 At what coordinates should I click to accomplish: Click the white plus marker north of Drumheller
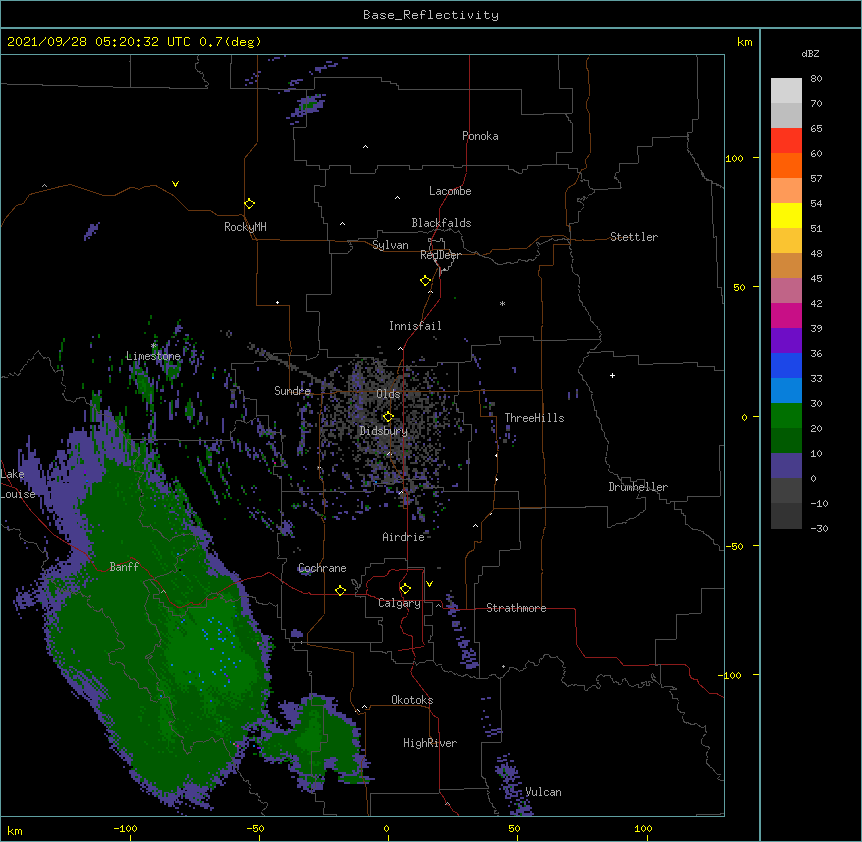tap(612, 375)
